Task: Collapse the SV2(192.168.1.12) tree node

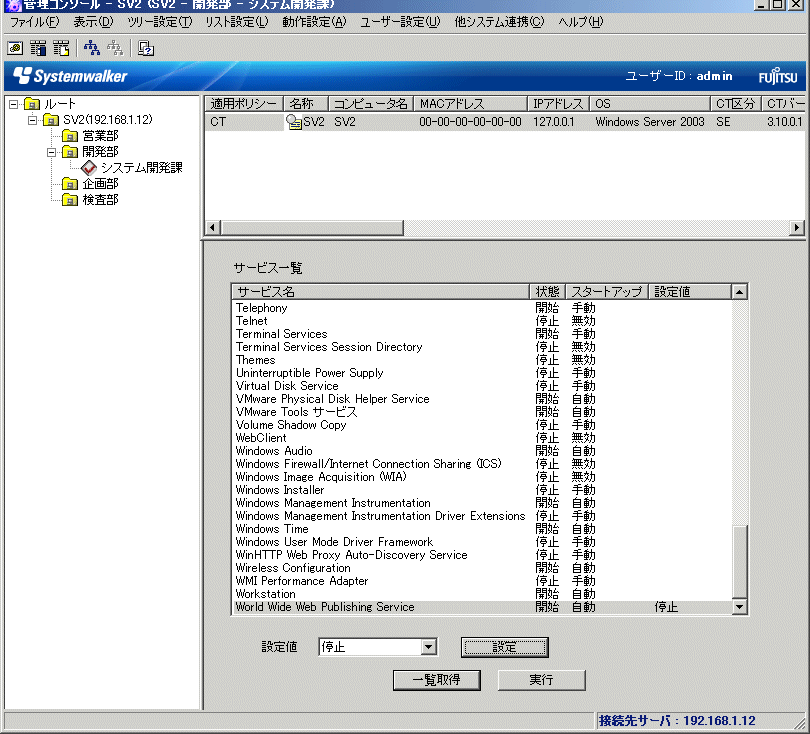Action: [x=32, y=120]
